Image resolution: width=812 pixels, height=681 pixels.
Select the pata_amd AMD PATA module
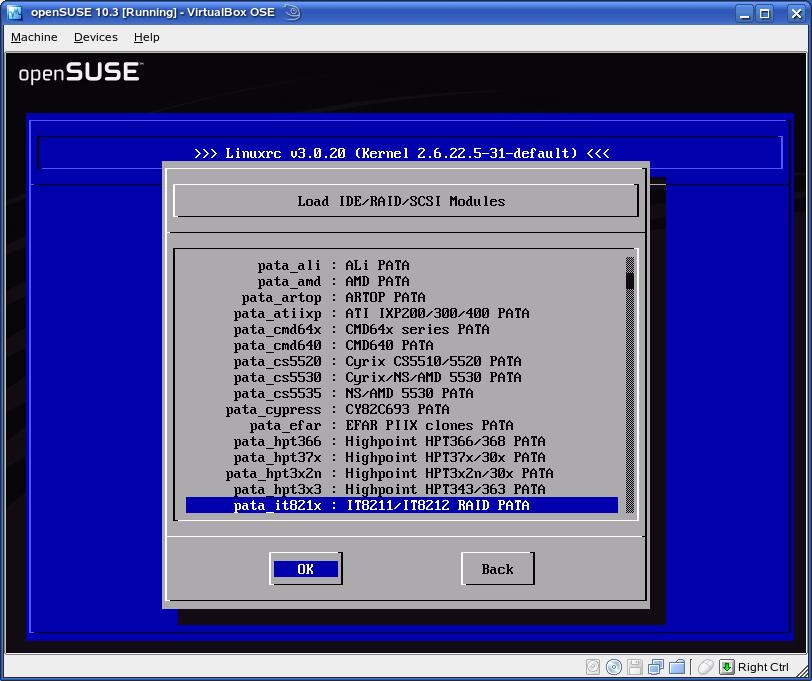tap(402, 281)
